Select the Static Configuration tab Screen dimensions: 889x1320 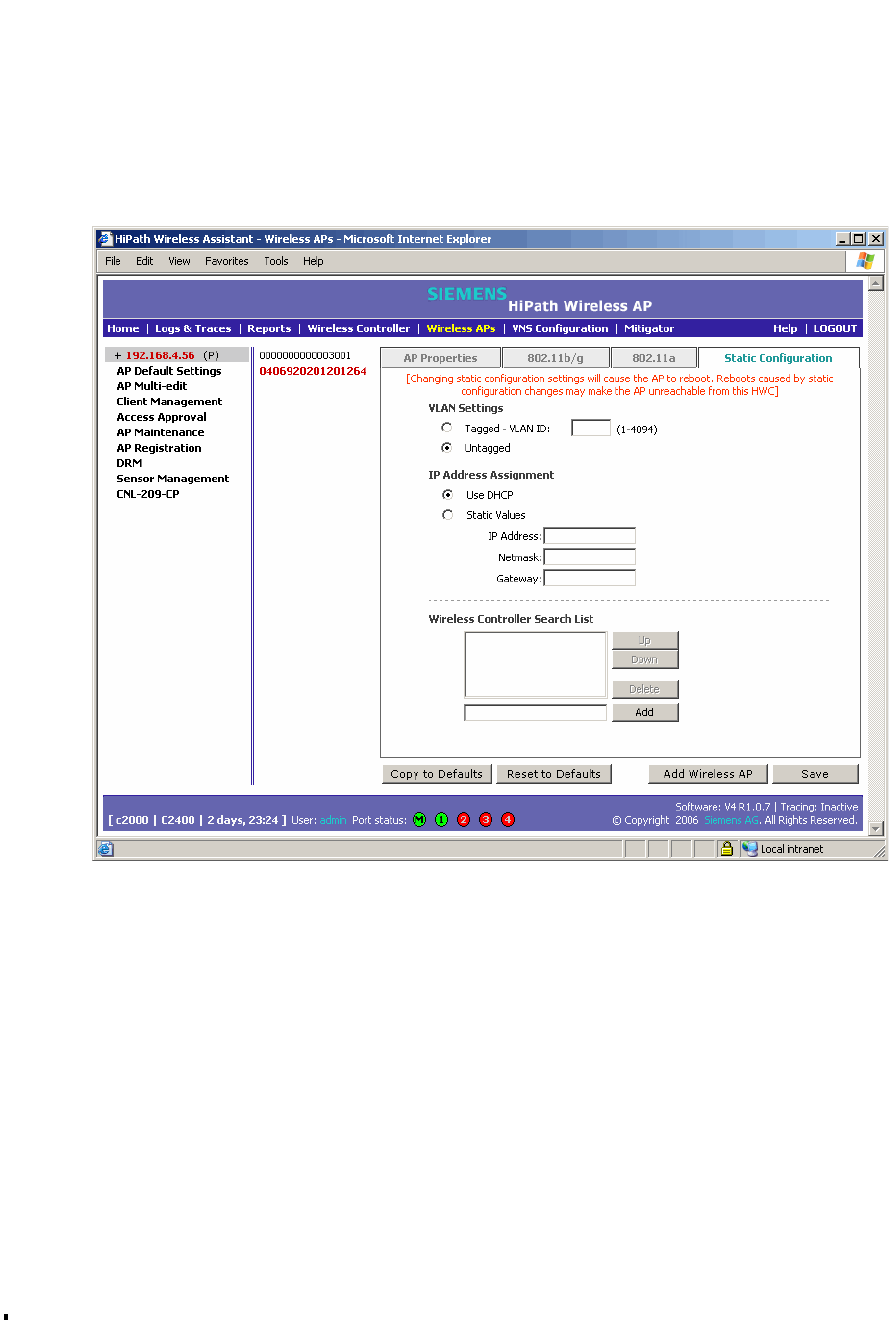coord(778,358)
